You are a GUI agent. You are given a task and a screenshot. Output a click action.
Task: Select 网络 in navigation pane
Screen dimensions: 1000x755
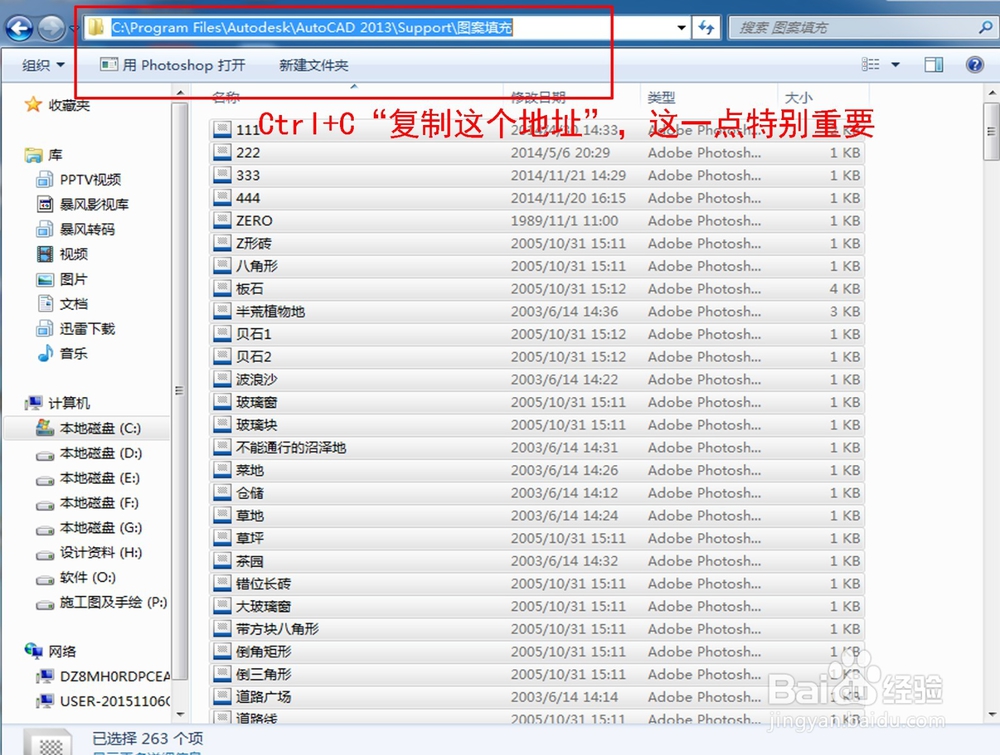[50, 651]
